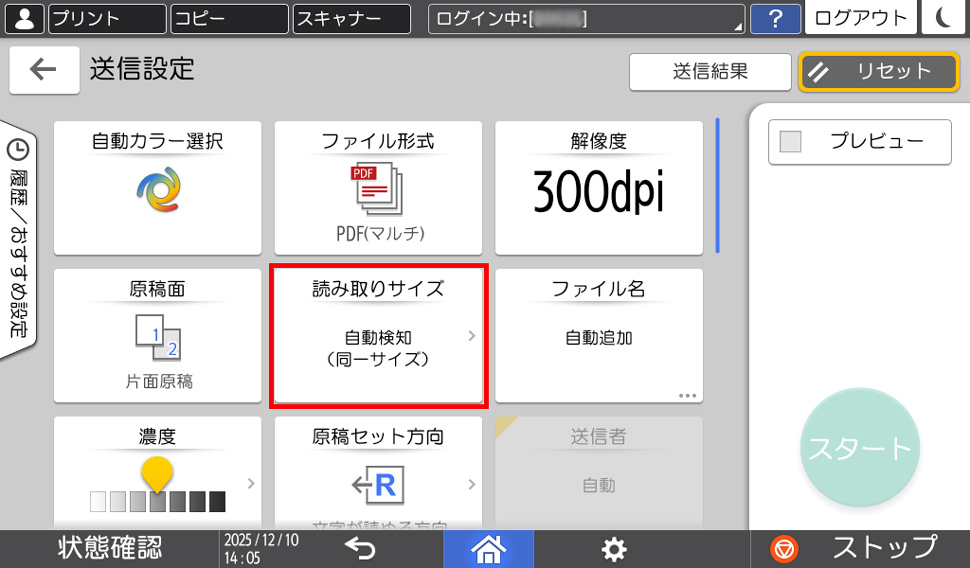Viewport: 970px width, 568px height.
Task: Open the PDF file format tile
Action: pyautogui.click(x=378, y=188)
